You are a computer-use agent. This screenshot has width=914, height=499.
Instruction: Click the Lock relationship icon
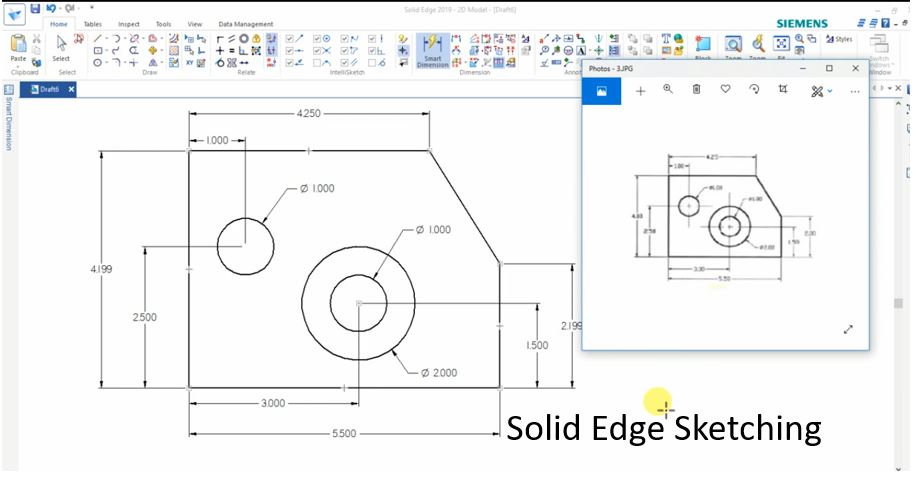coord(256,38)
